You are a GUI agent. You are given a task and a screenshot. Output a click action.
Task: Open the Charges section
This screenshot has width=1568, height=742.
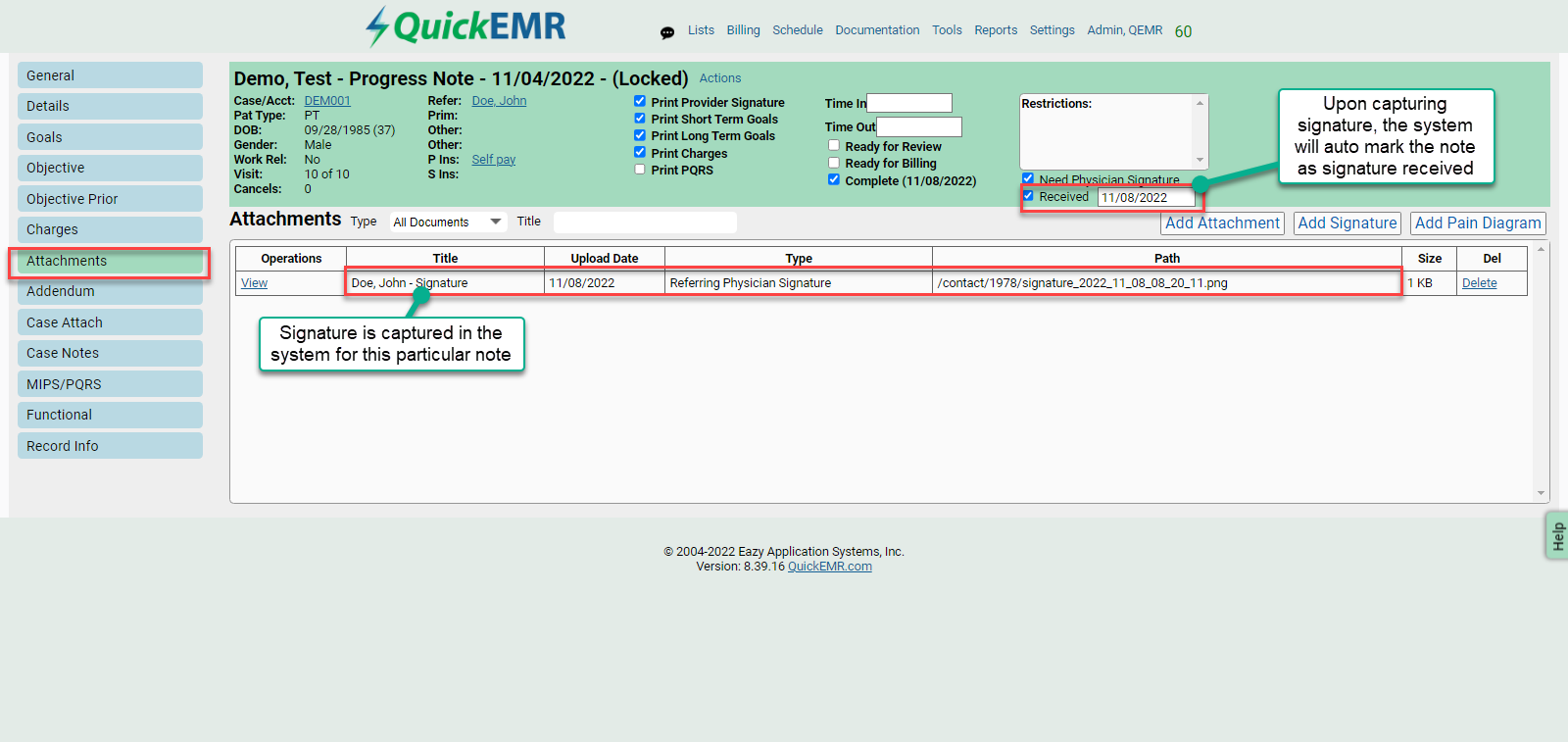point(110,229)
